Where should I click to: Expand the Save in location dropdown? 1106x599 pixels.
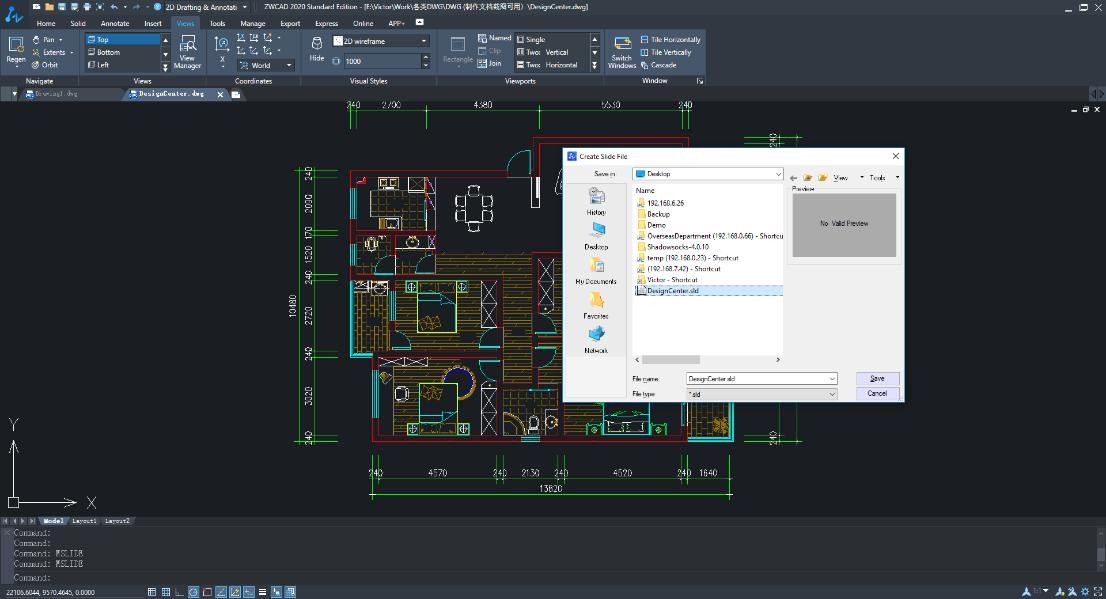(778, 174)
